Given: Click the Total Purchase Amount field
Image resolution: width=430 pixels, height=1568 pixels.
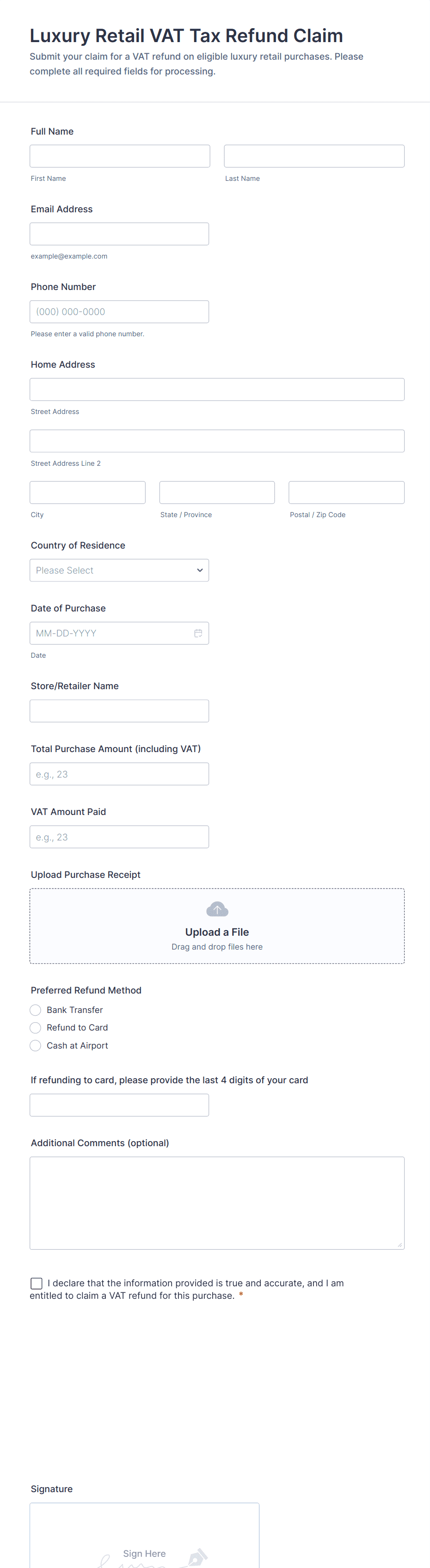Looking at the screenshot, I should (119, 774).
